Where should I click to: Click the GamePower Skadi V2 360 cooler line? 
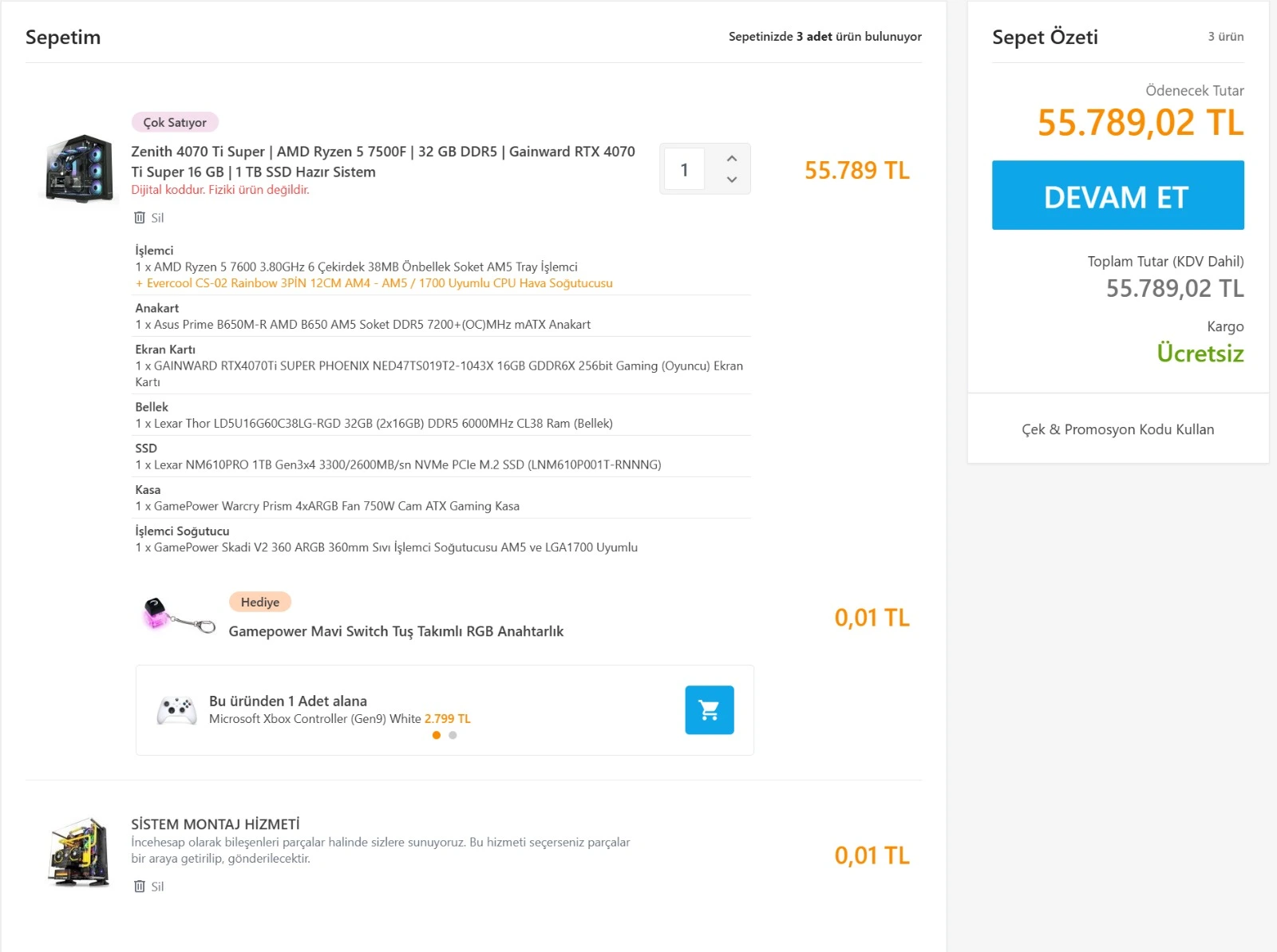tap(386, 547)
